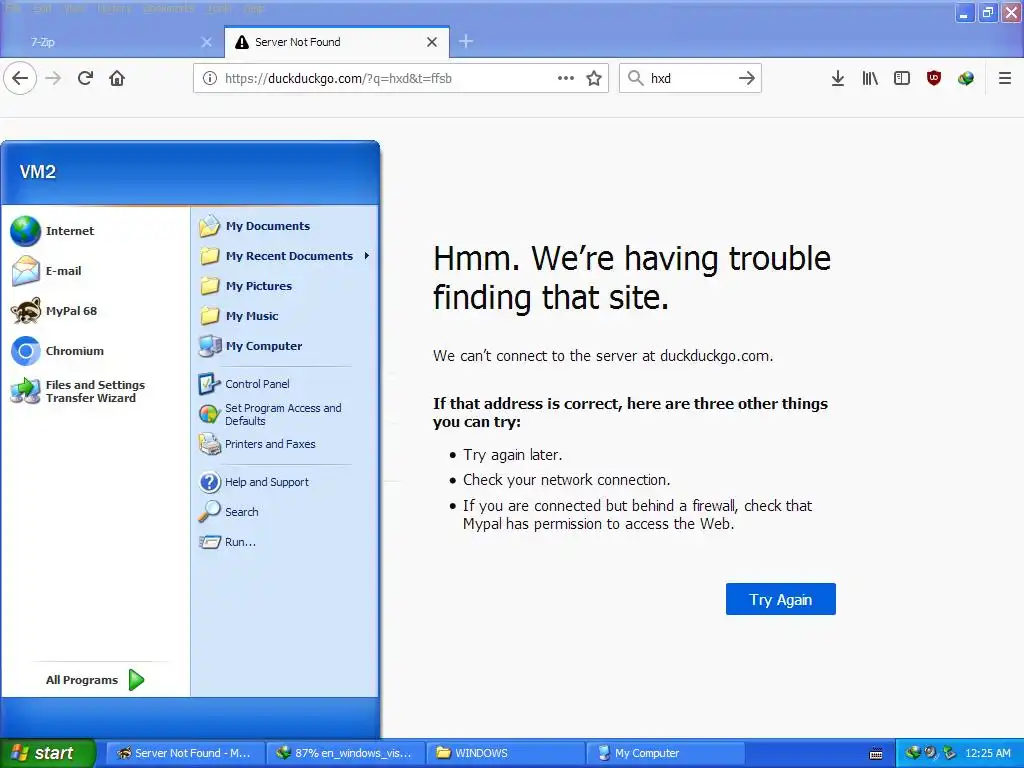This screenshot has width=1024, height=768.
Task: Open a new tab with plus button
Action: (x=466, y=42)
